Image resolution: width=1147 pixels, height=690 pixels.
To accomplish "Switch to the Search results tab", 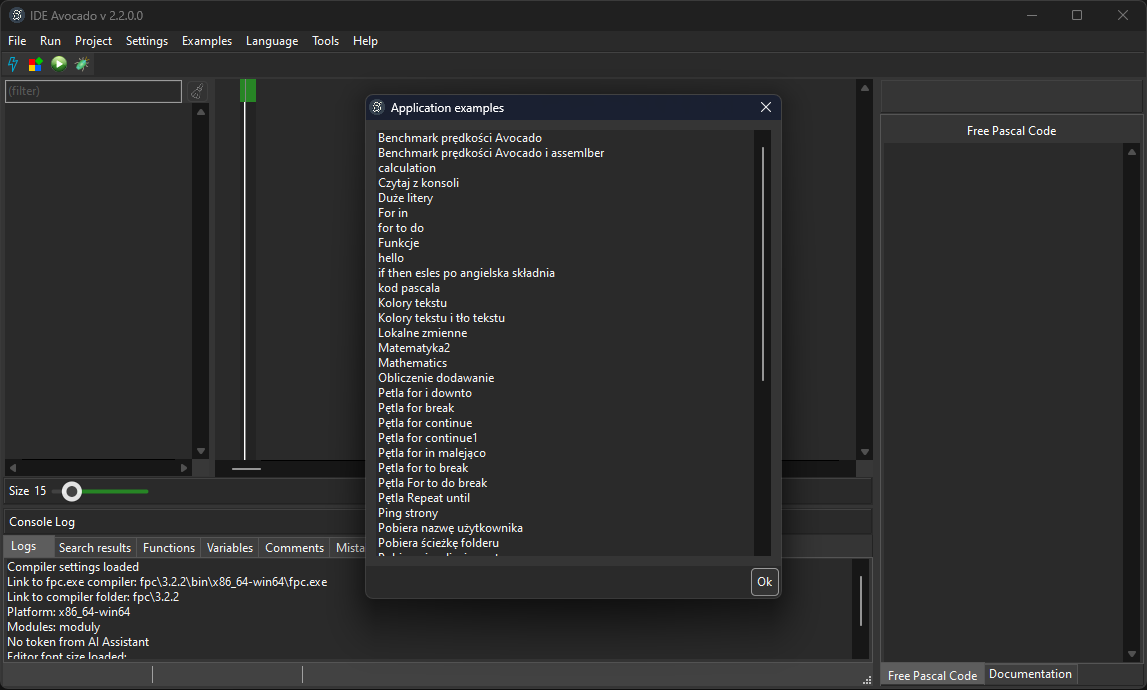I will (95, 547).
